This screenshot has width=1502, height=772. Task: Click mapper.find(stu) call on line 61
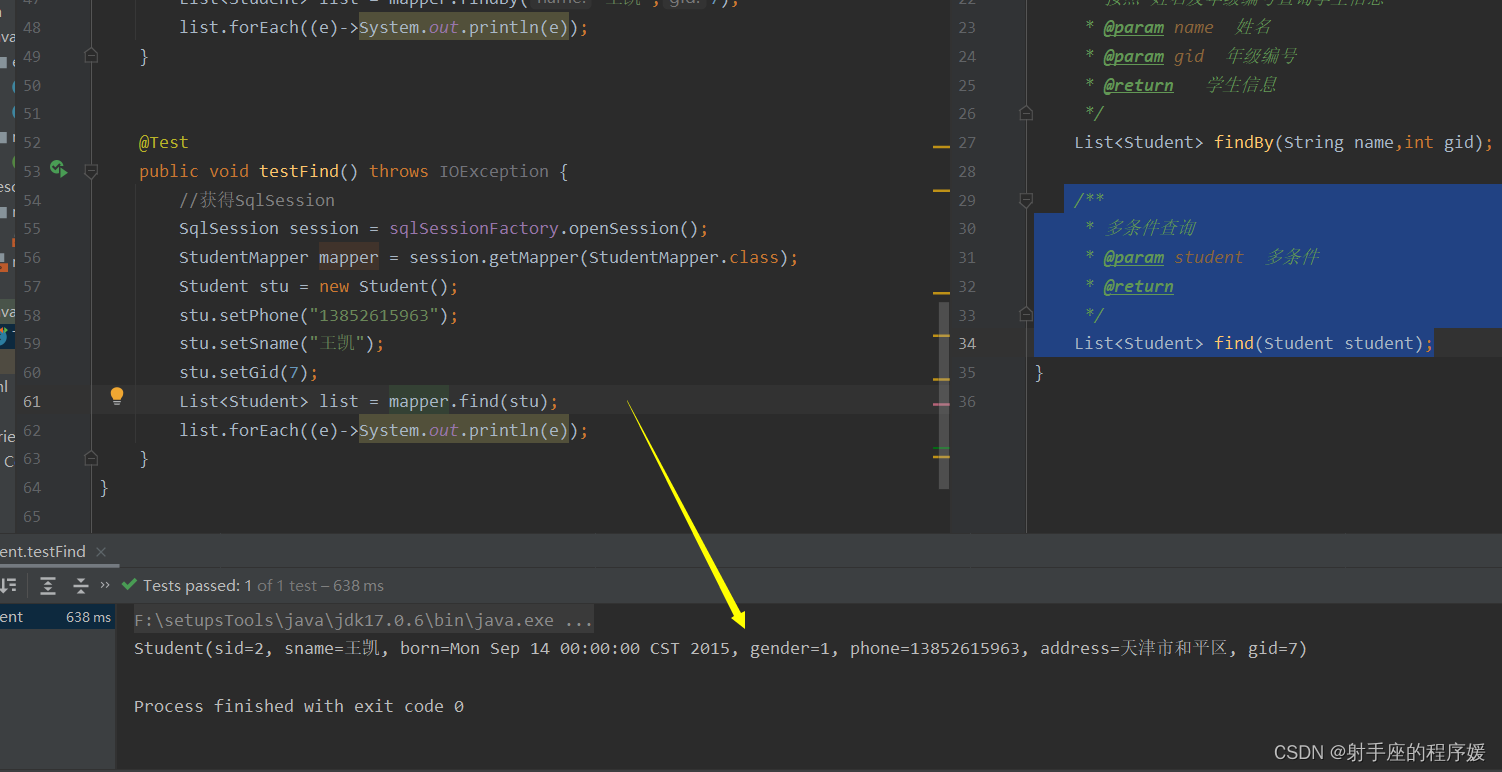(x=469, y=401)
